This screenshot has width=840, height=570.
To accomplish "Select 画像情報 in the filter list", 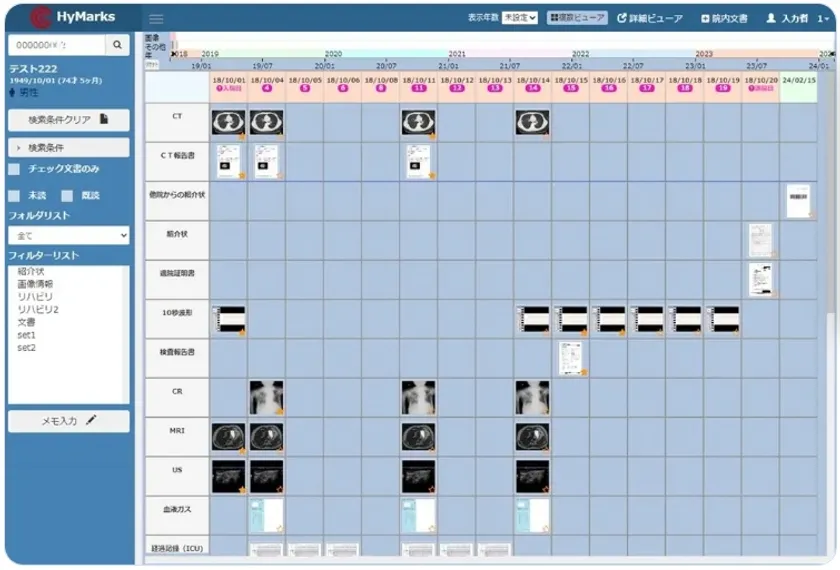I will [x=35, y=284].
